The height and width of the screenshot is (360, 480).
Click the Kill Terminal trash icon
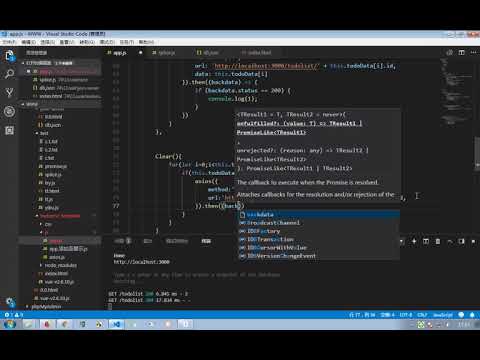pos(438,241)
